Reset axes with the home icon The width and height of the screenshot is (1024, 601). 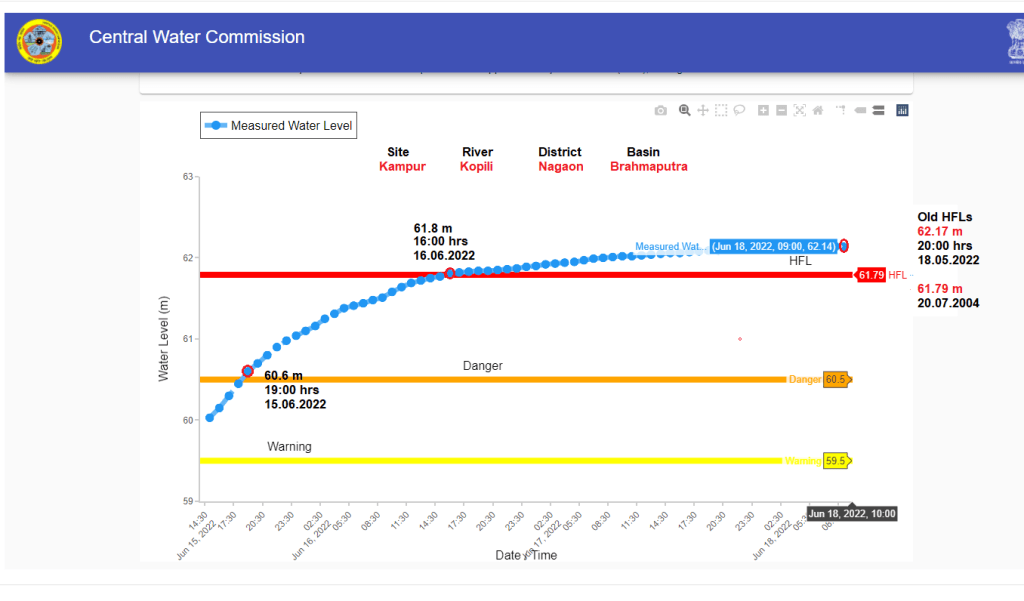(817, 111)
